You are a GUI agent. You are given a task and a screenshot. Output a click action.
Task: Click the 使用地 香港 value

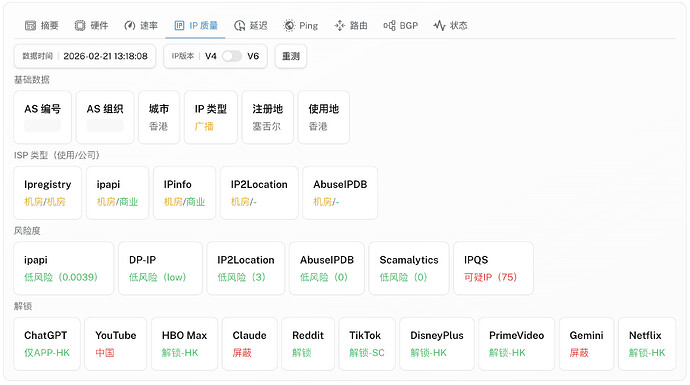318,127
